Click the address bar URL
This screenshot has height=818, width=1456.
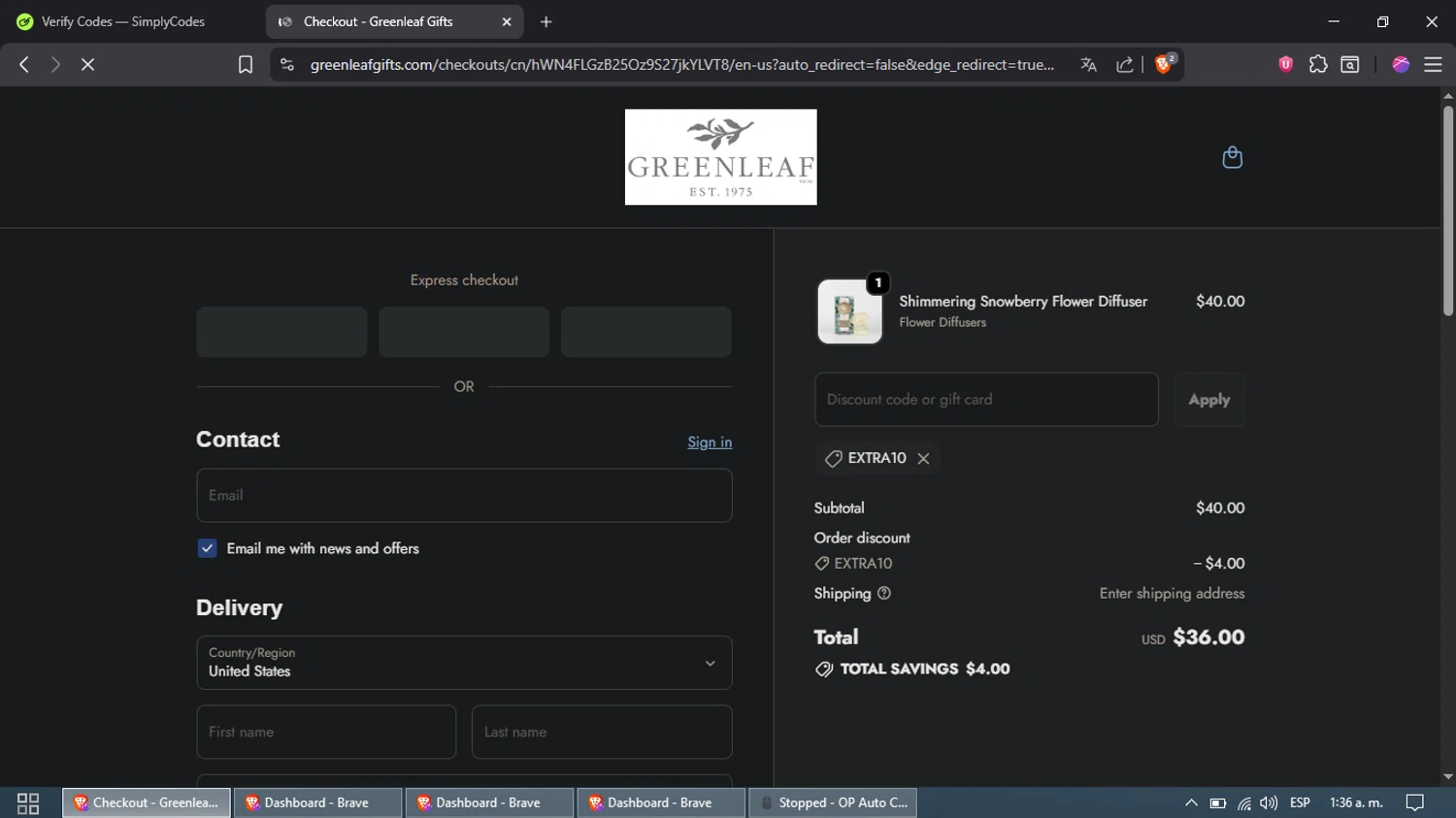pyautogui.click(x=681, y=64)
